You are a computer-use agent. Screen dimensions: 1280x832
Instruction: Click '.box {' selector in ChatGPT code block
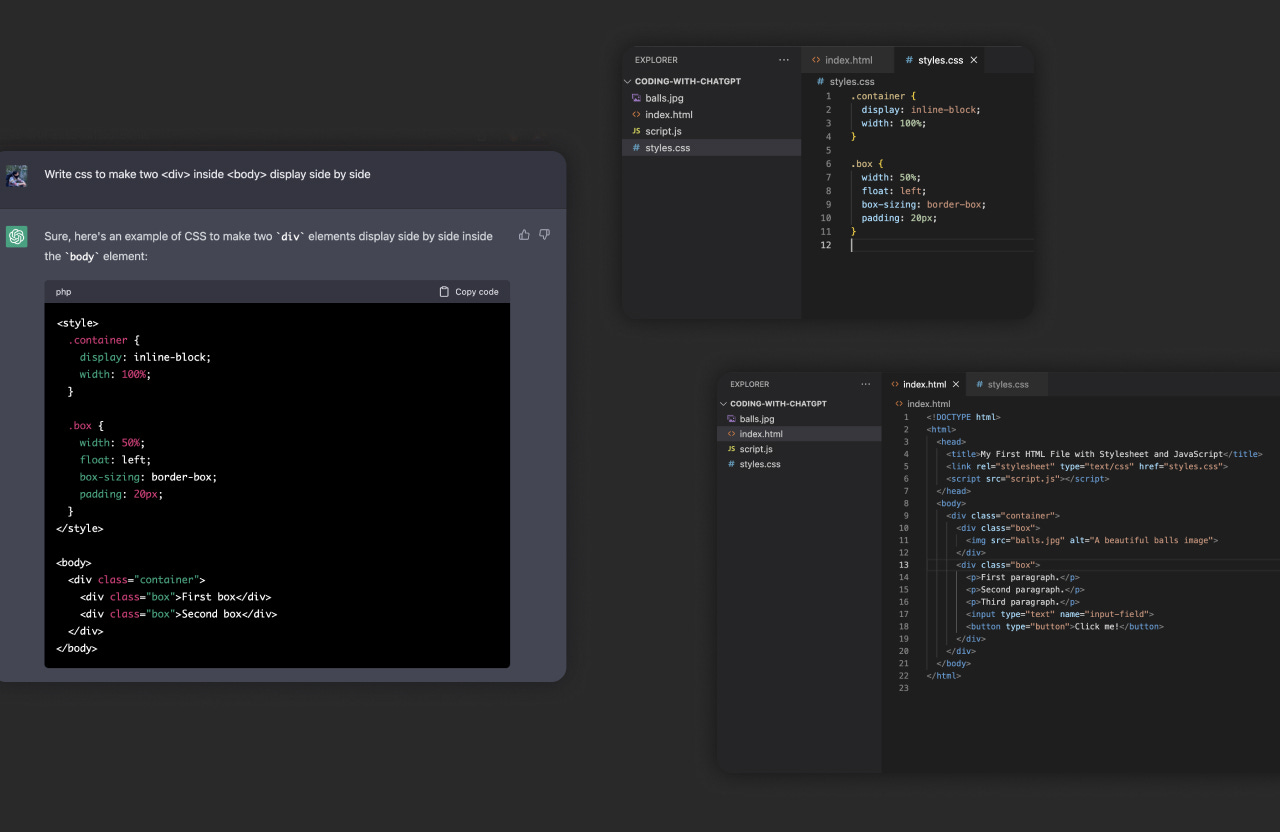[x=86, y=426]
